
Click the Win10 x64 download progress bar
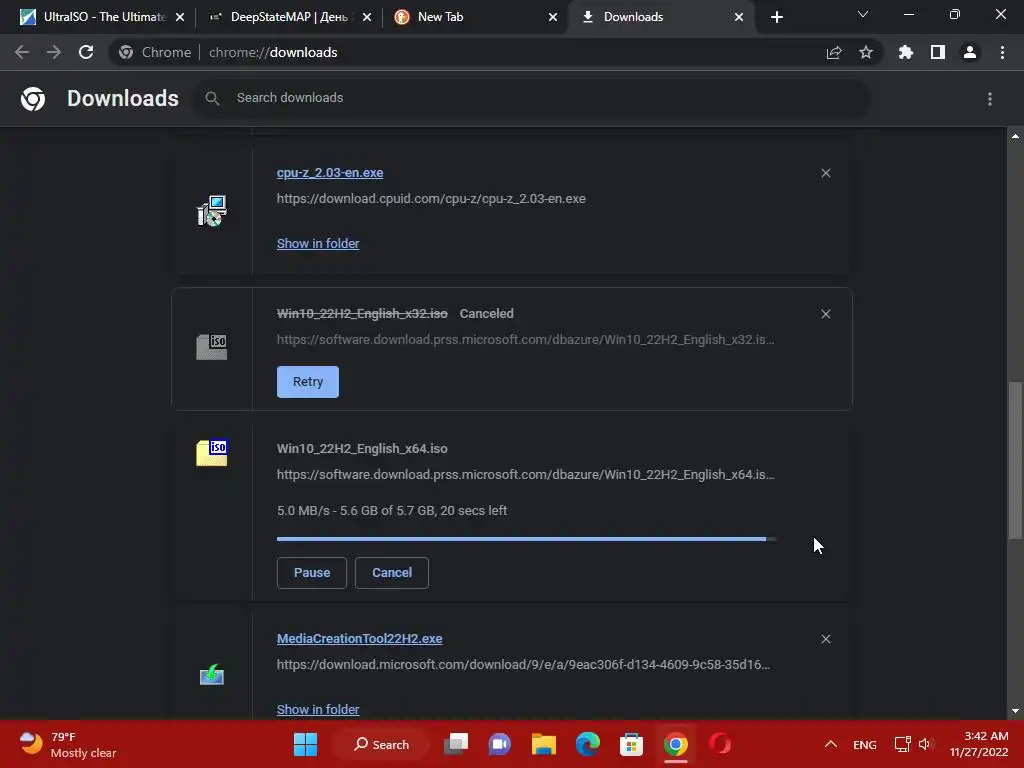click(x=526, y=539)
